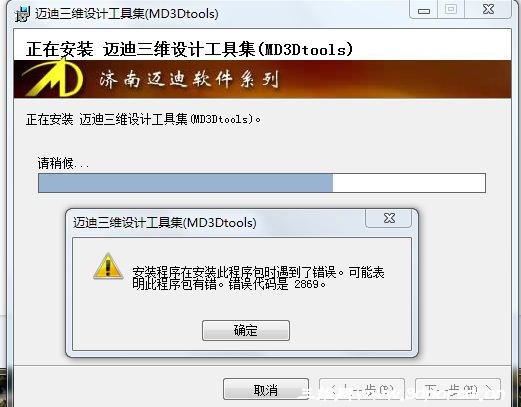Click the 济南迈迪软件系列 banner text
Viewport: 521px width, 407px height.
(x=189, y=79)
